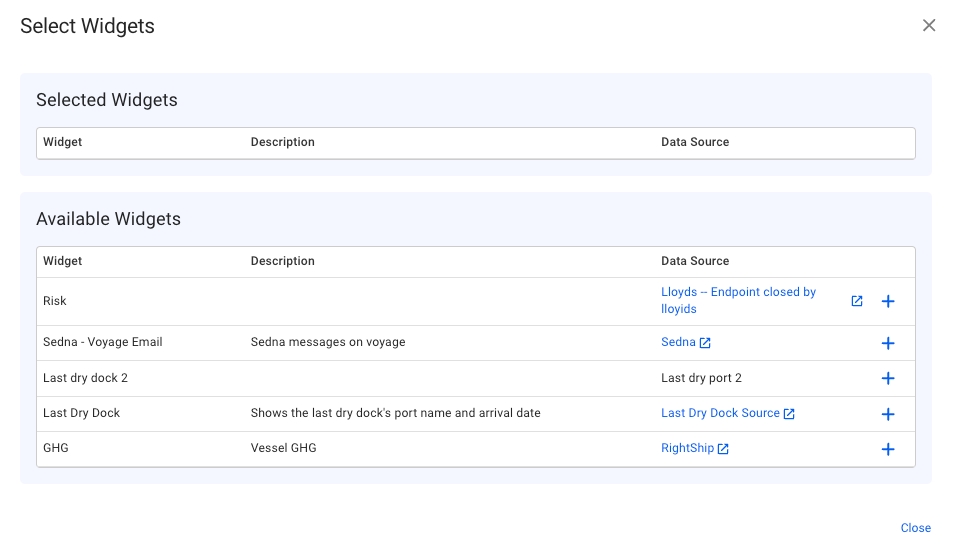953x552 pixels.
Task: Select the Last Dry Dock row name
Action: [81, 413]
